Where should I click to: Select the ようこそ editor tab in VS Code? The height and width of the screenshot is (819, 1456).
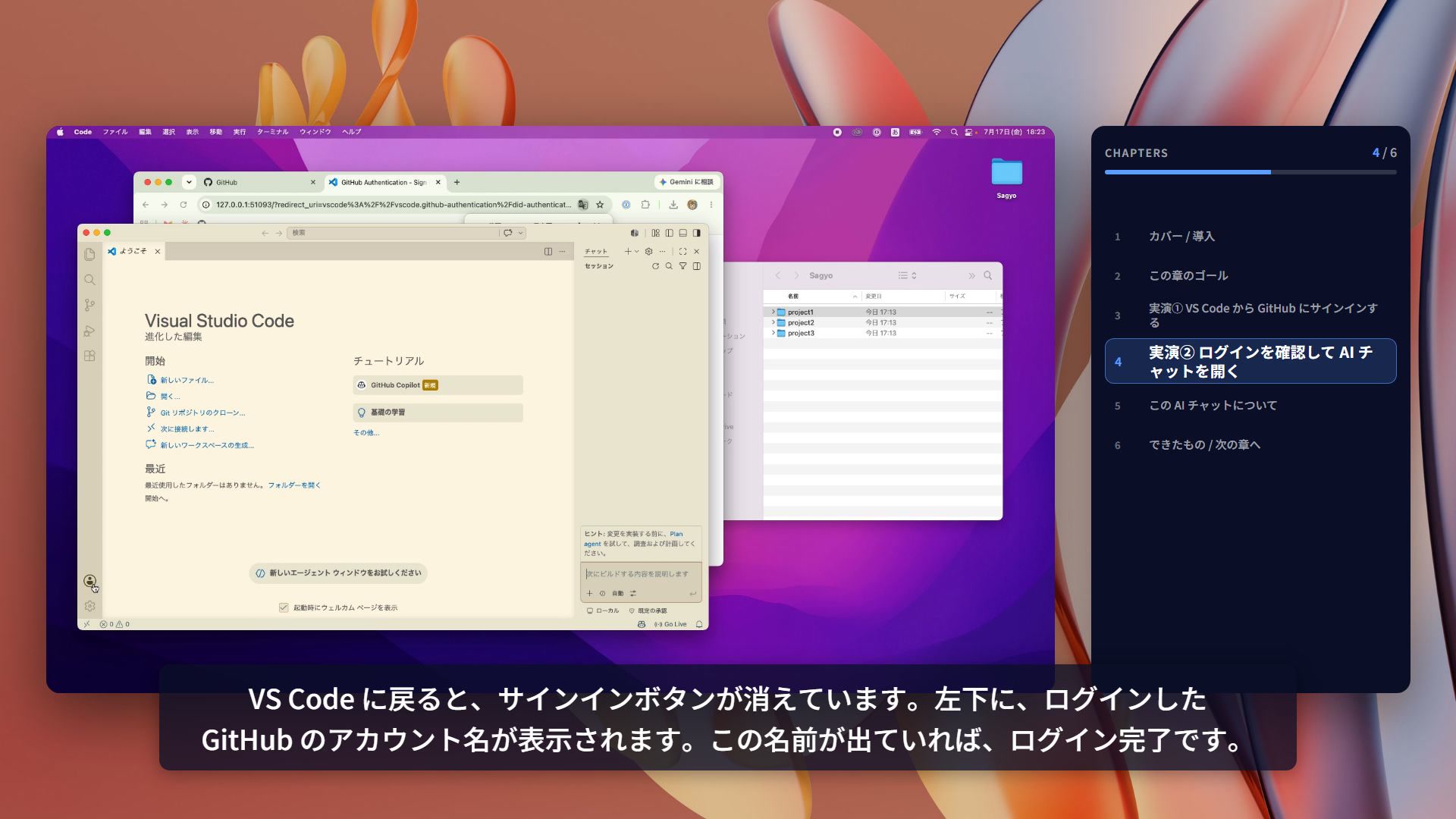click(134, 251)
